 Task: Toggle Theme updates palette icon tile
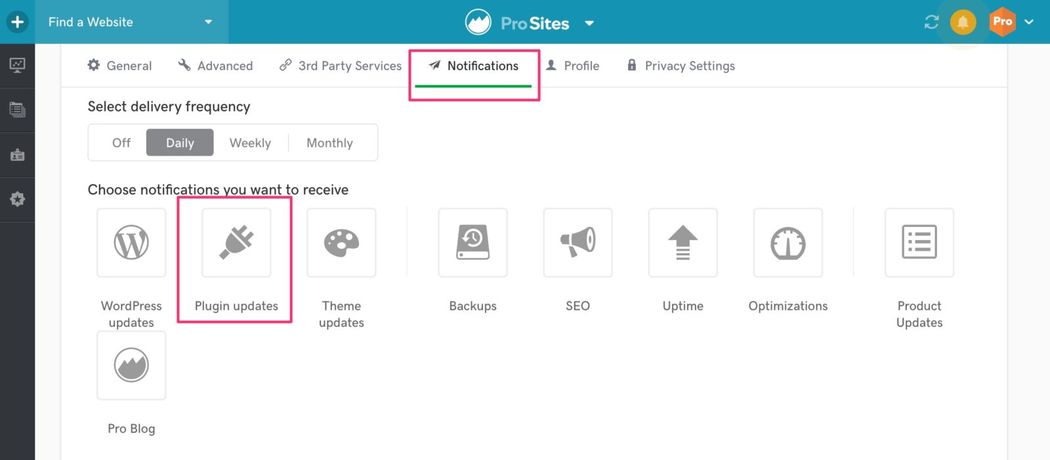pos(342,242)
